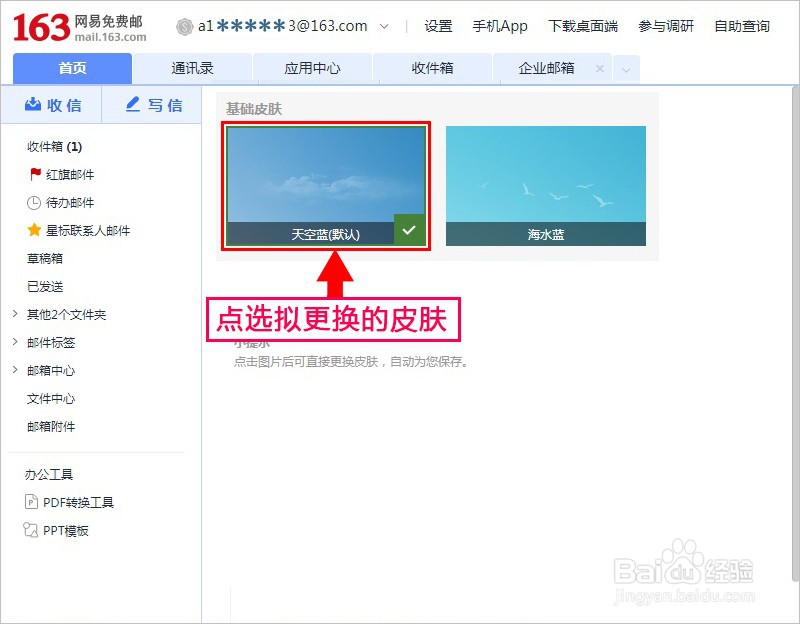This screenshot has width=800, height=624.
Task: Open 设置 in the top bar
Action: click(437, 27)
